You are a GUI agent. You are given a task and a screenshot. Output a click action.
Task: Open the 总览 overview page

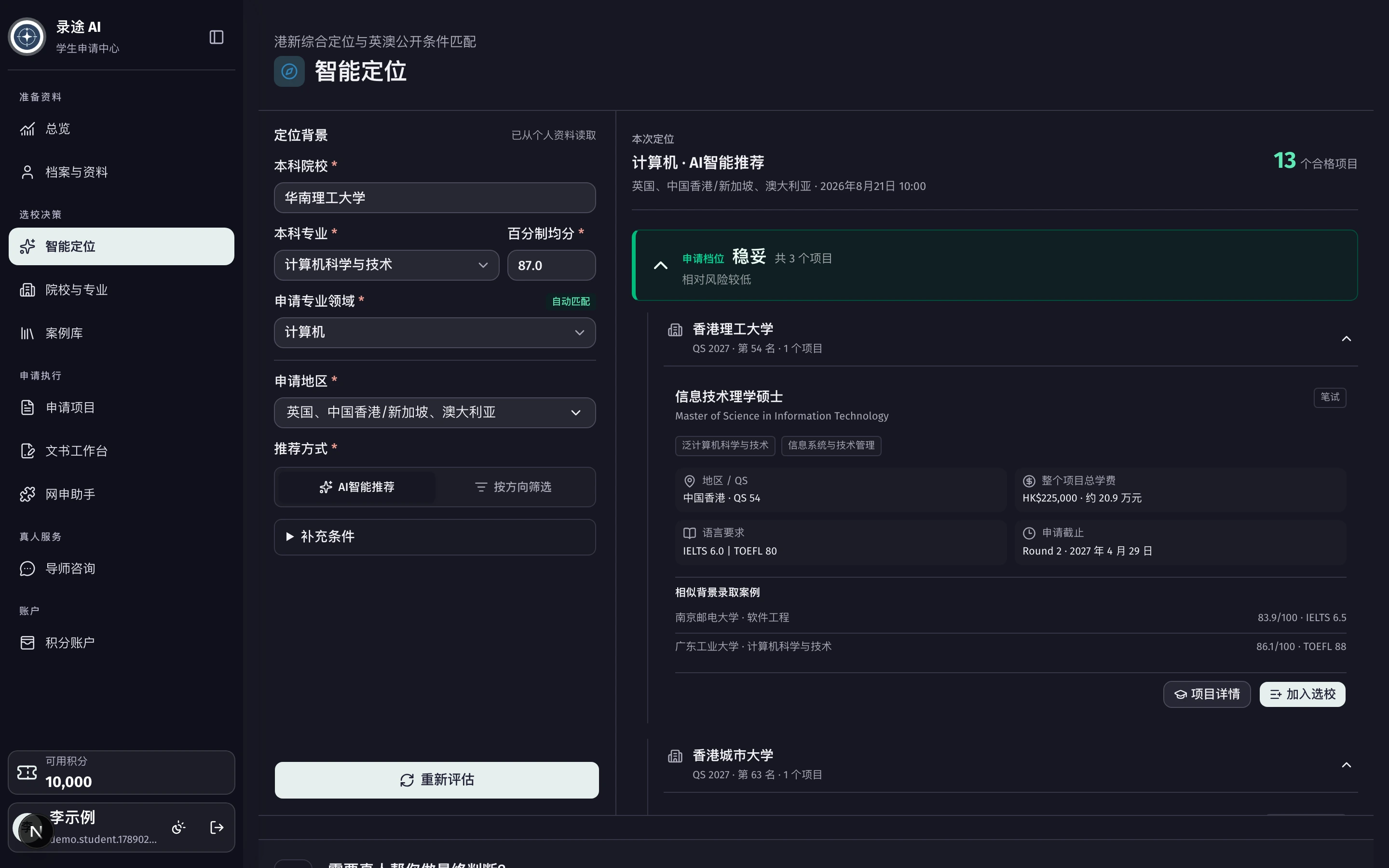click(121, 129)
